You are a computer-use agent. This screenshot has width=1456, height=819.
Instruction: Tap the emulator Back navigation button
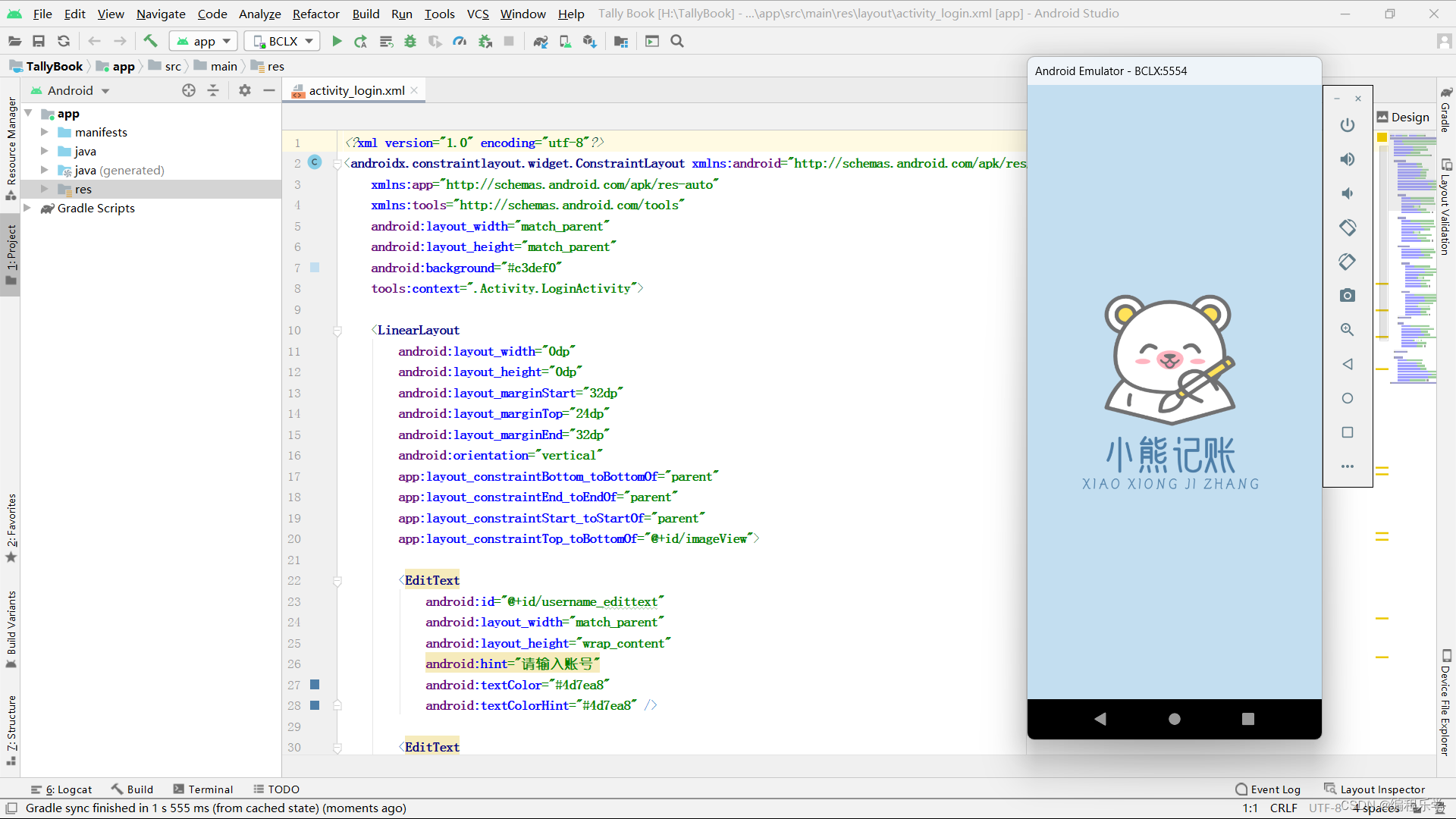point(1100,719)
